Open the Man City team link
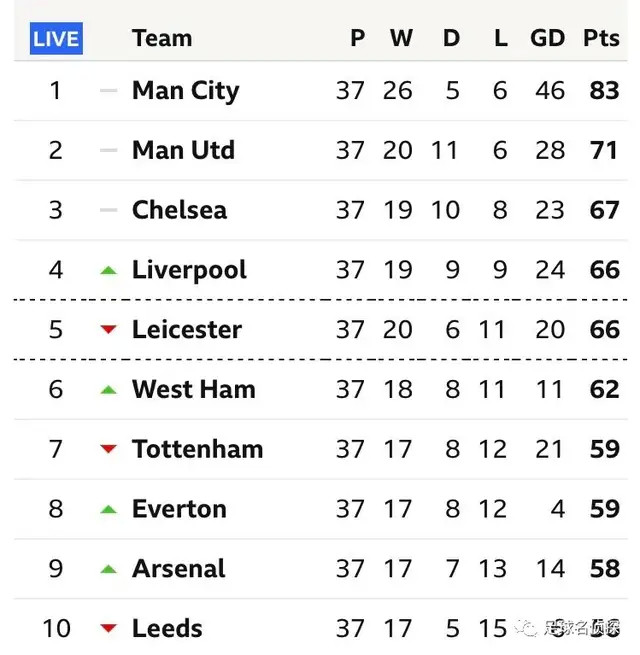This screenshot has height=655, width=640. point(185,91)
